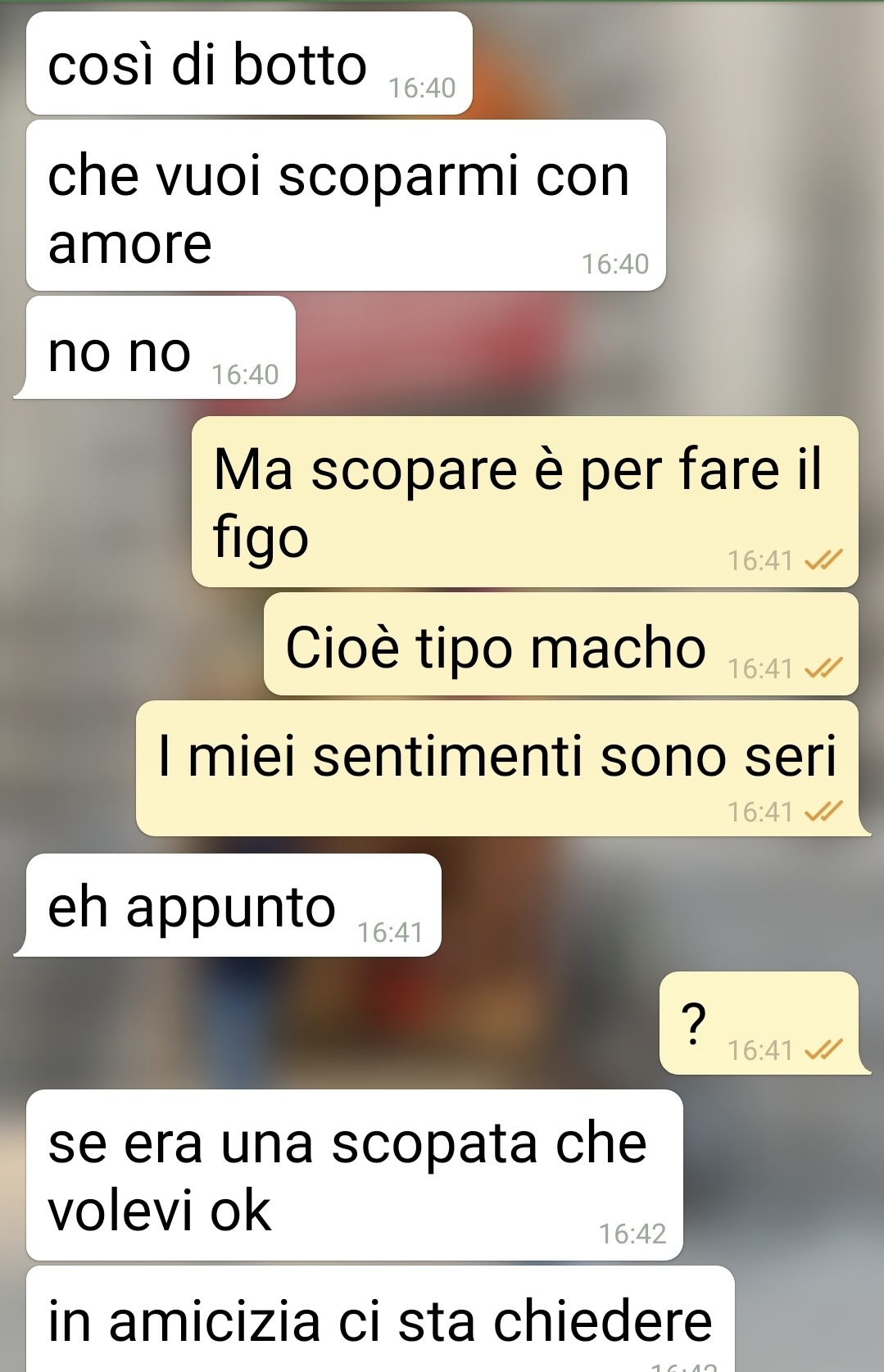Tap the 16:41 timestamp on 'eh appunto'
Viewport: 884px width, 1372px height.
(x=390, y=932)
